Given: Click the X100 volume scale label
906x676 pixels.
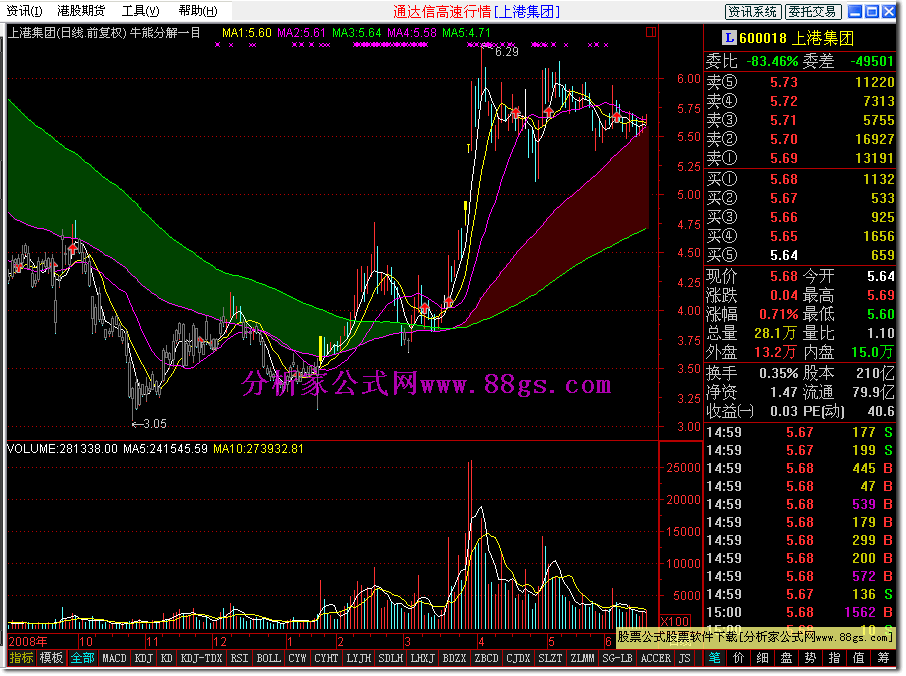Looking at the screenshot, I should pyautogui.click(x=674, y=621).
